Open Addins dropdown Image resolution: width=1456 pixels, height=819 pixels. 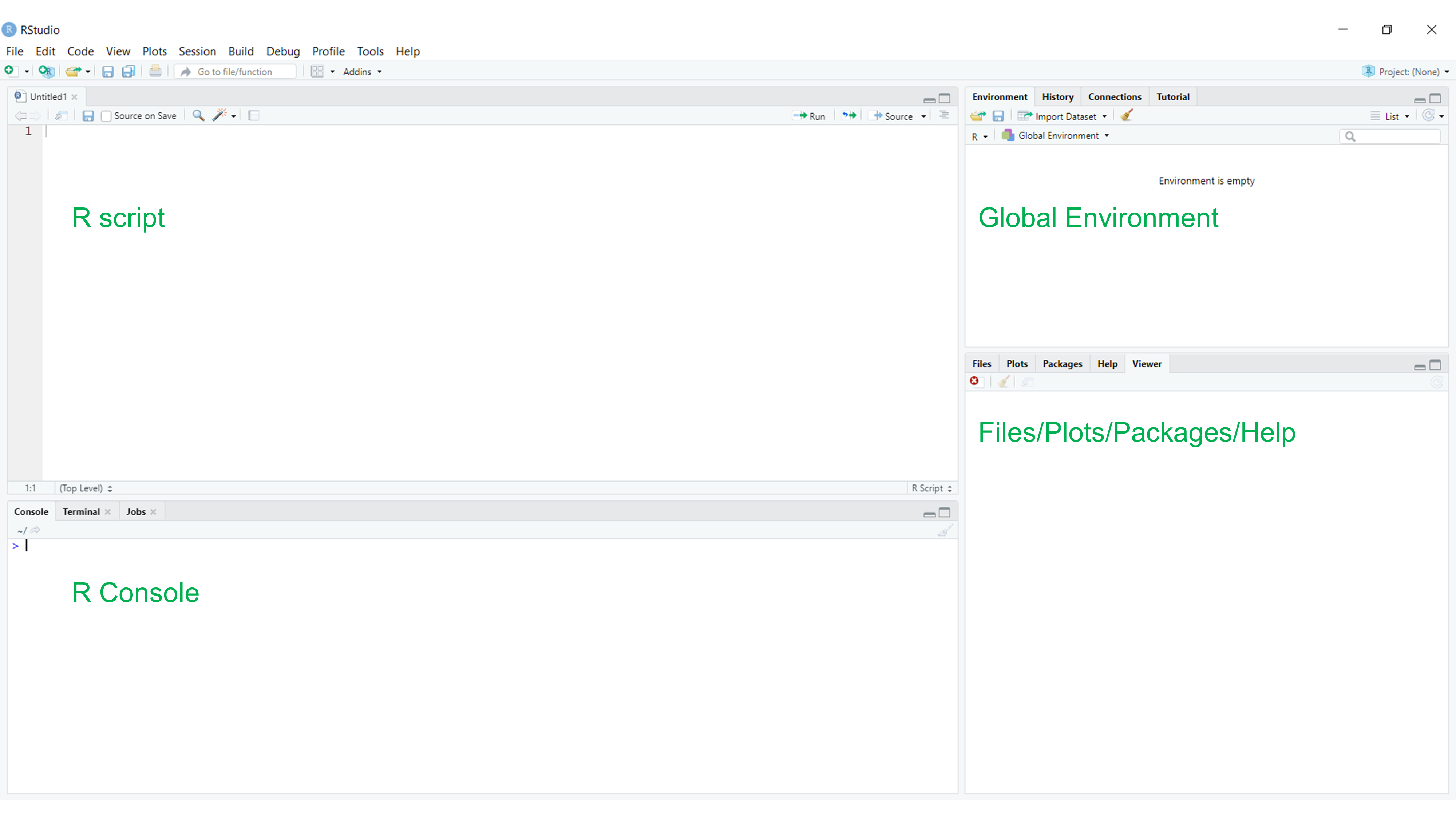pos(362,72)
